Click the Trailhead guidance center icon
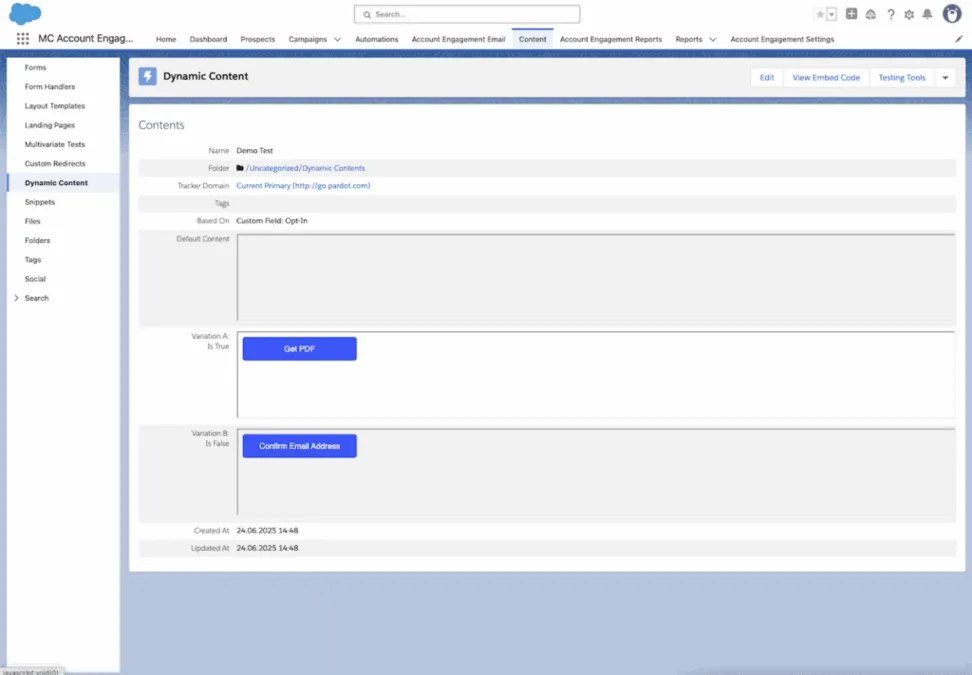972x675 pixels. [x=870, y=14]
